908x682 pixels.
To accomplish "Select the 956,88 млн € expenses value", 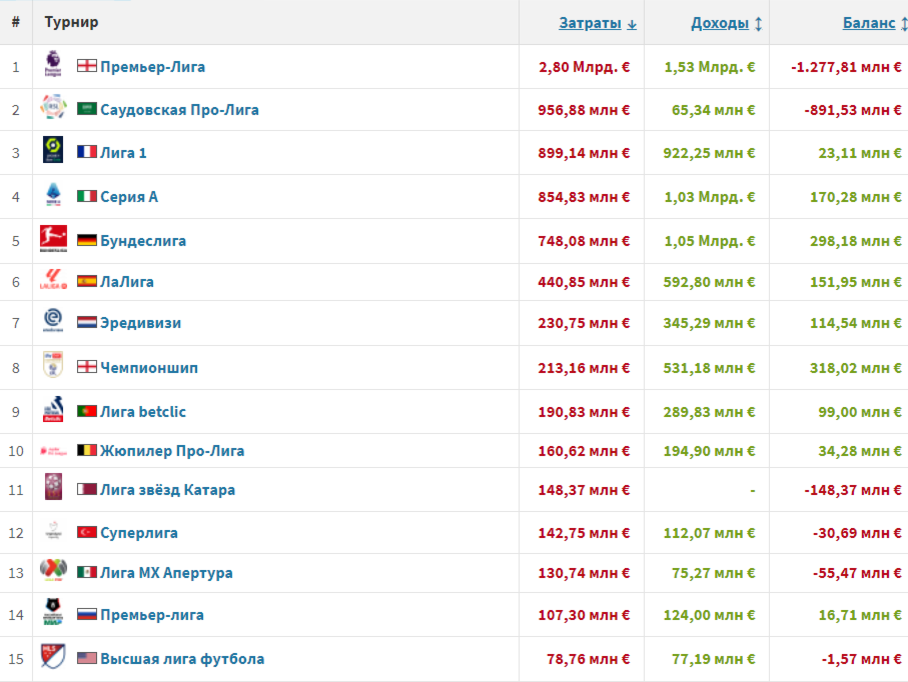I will 584,110.
